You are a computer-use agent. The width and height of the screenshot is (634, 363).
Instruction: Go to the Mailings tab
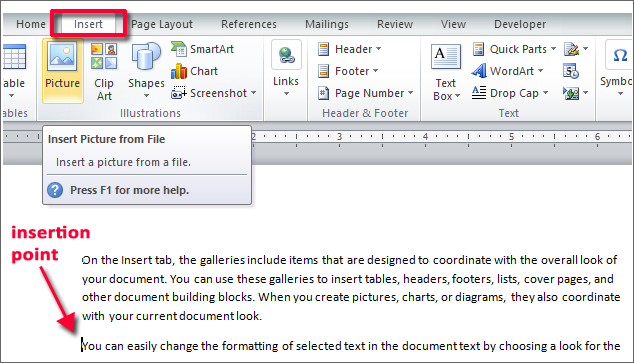coord(327,24)
